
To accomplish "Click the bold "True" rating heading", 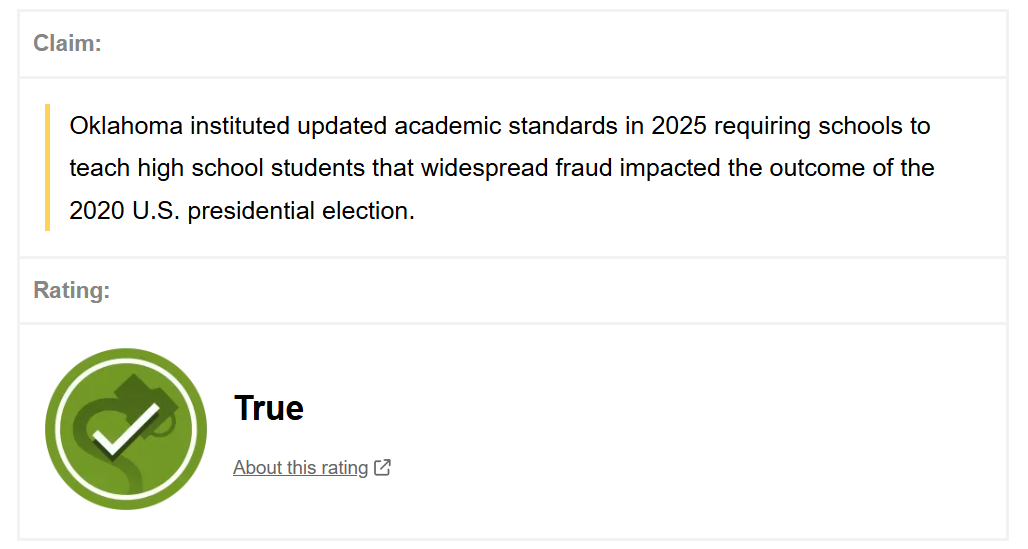I will [x=269, y=408].
